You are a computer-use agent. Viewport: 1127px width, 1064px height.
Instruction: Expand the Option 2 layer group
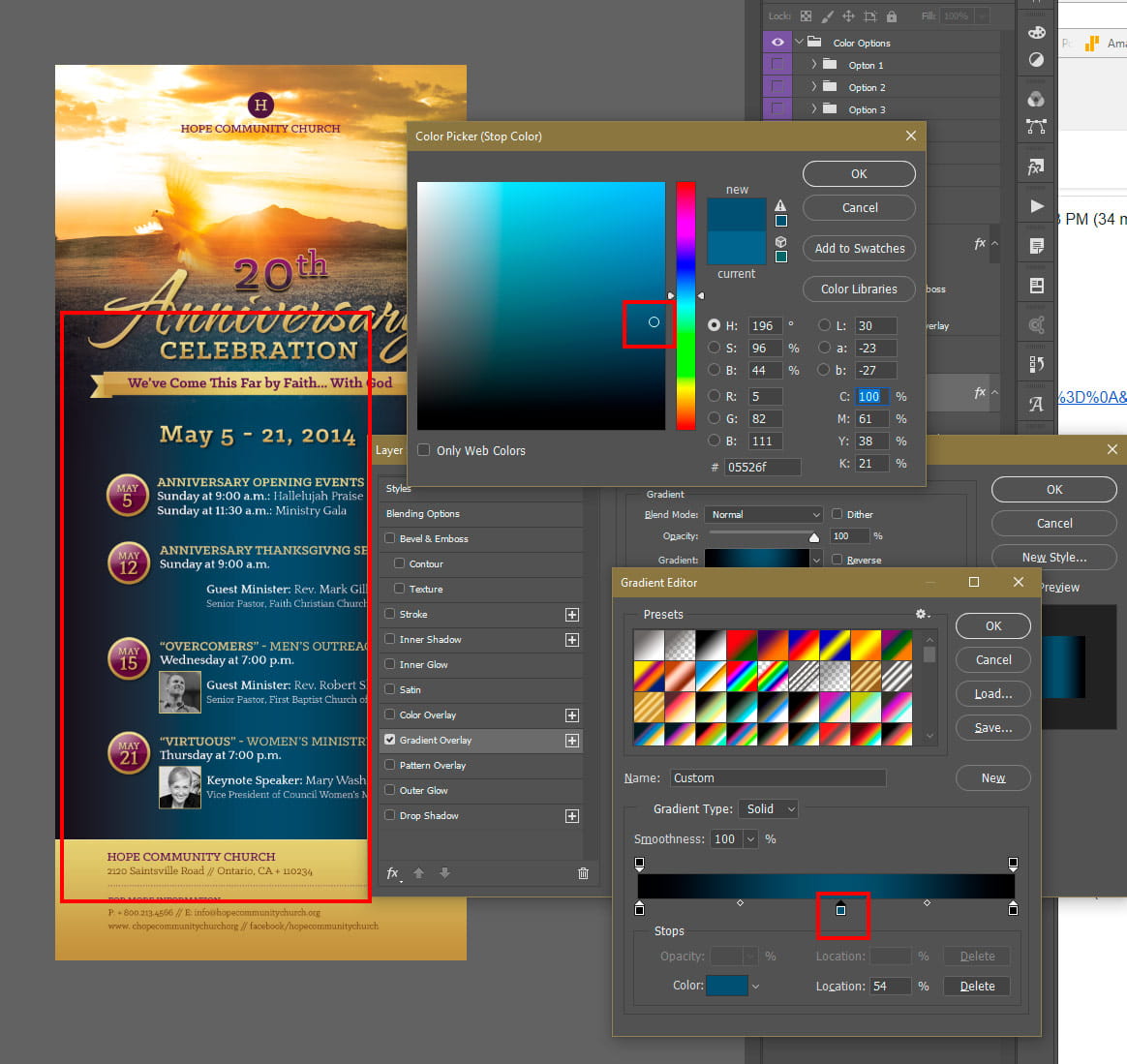[813, 87]
